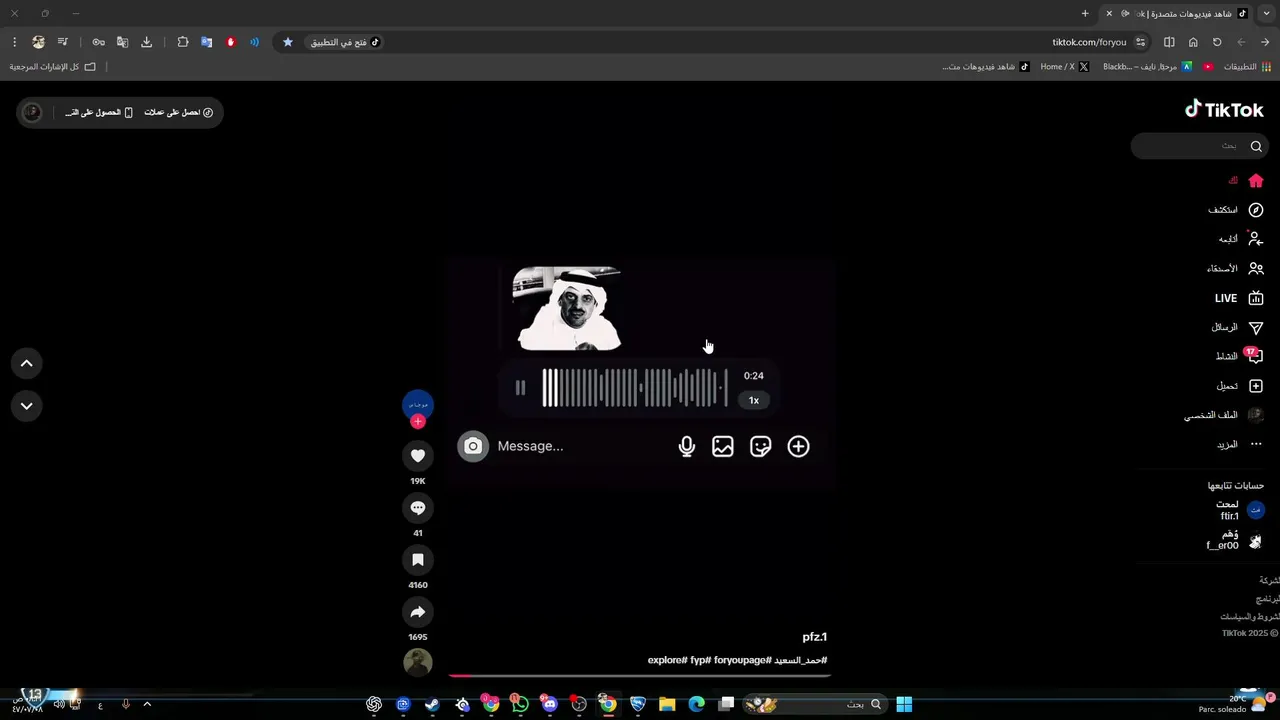This screenshot has width=1280, height=720.
Task: Open File Explorer from taskbar
Action: 667,704
